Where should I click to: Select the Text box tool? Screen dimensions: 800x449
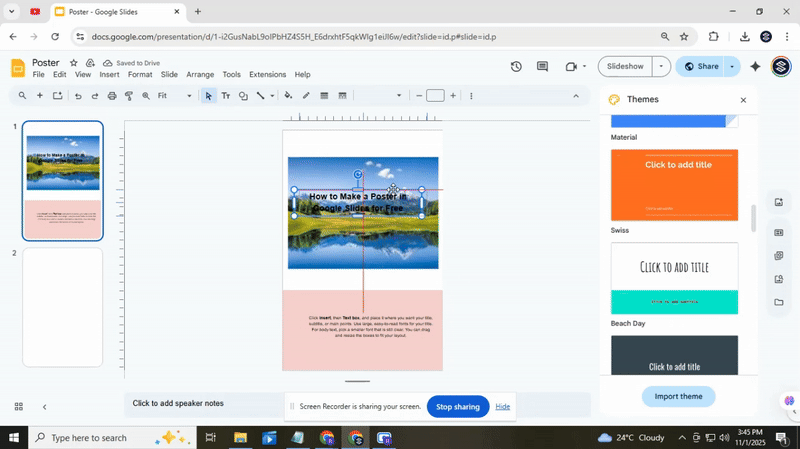[225, 96]
